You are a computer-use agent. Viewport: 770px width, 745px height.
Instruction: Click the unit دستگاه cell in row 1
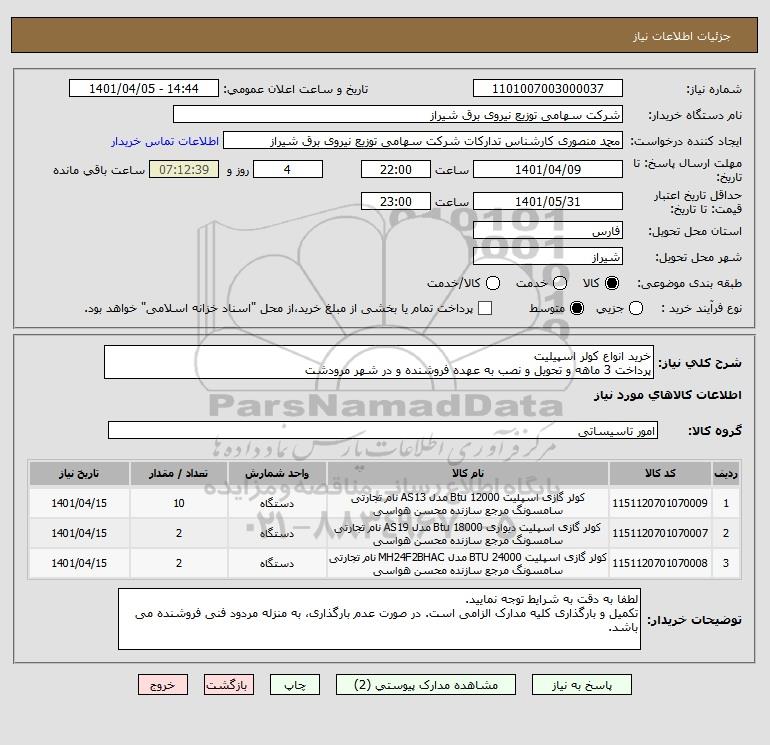click(x=277, y=503)
